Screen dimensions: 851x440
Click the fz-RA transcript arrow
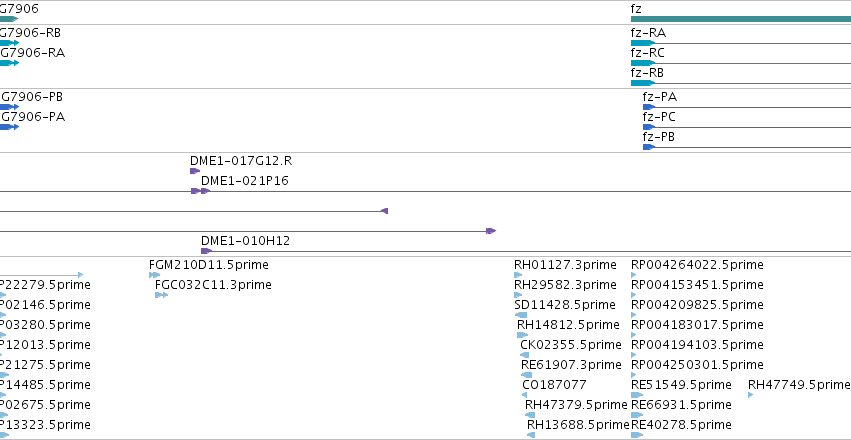pyautogui.click(x=643, y=43)
